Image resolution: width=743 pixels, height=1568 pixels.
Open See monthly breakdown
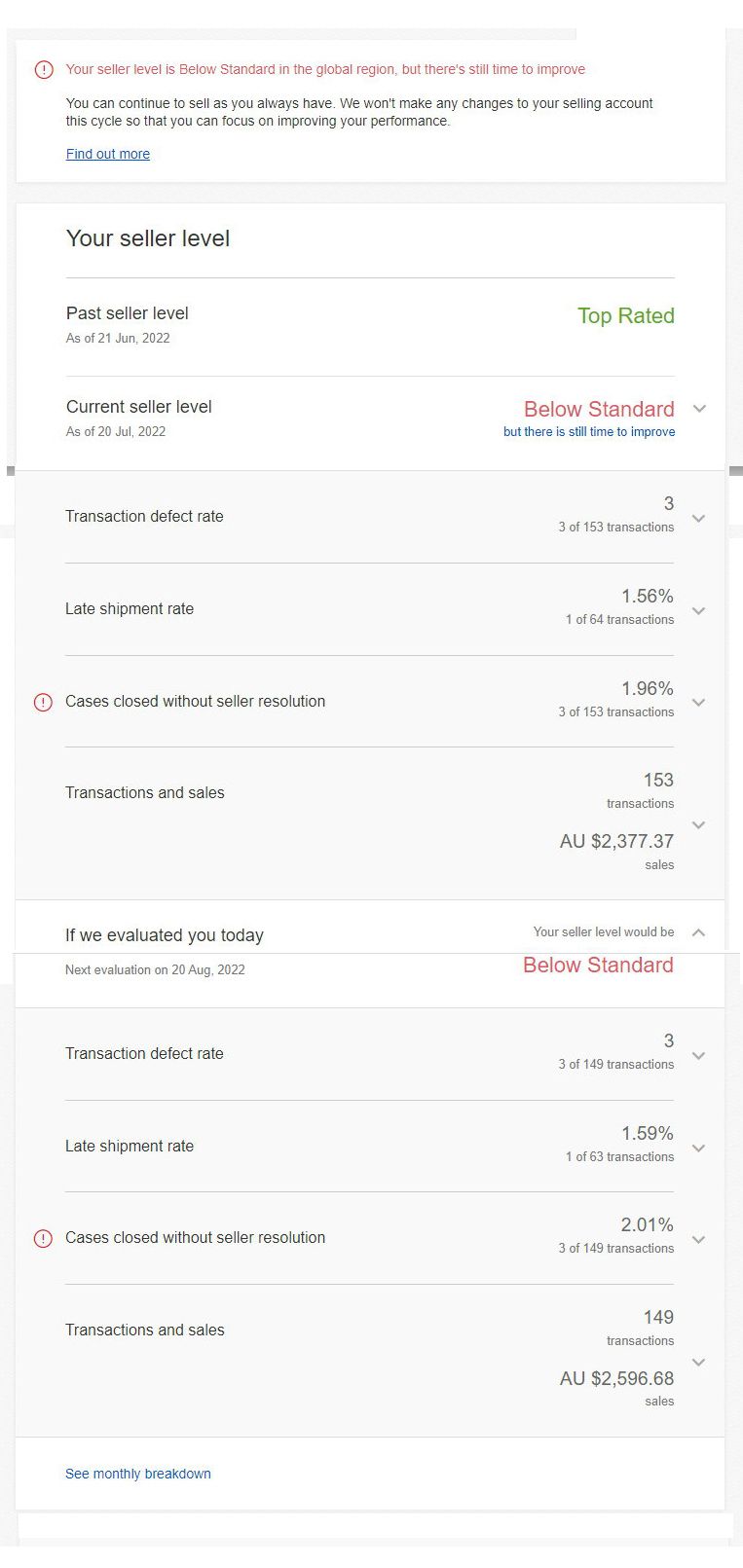[137, 1474]
